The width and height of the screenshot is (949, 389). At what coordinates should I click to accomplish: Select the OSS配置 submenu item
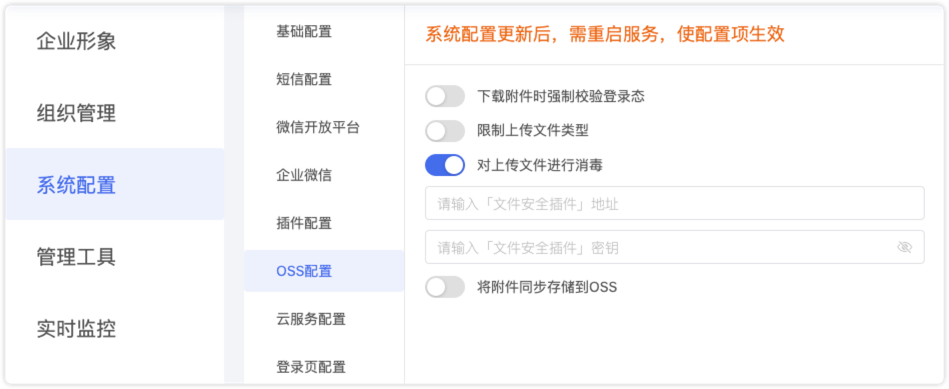[324, 271]
